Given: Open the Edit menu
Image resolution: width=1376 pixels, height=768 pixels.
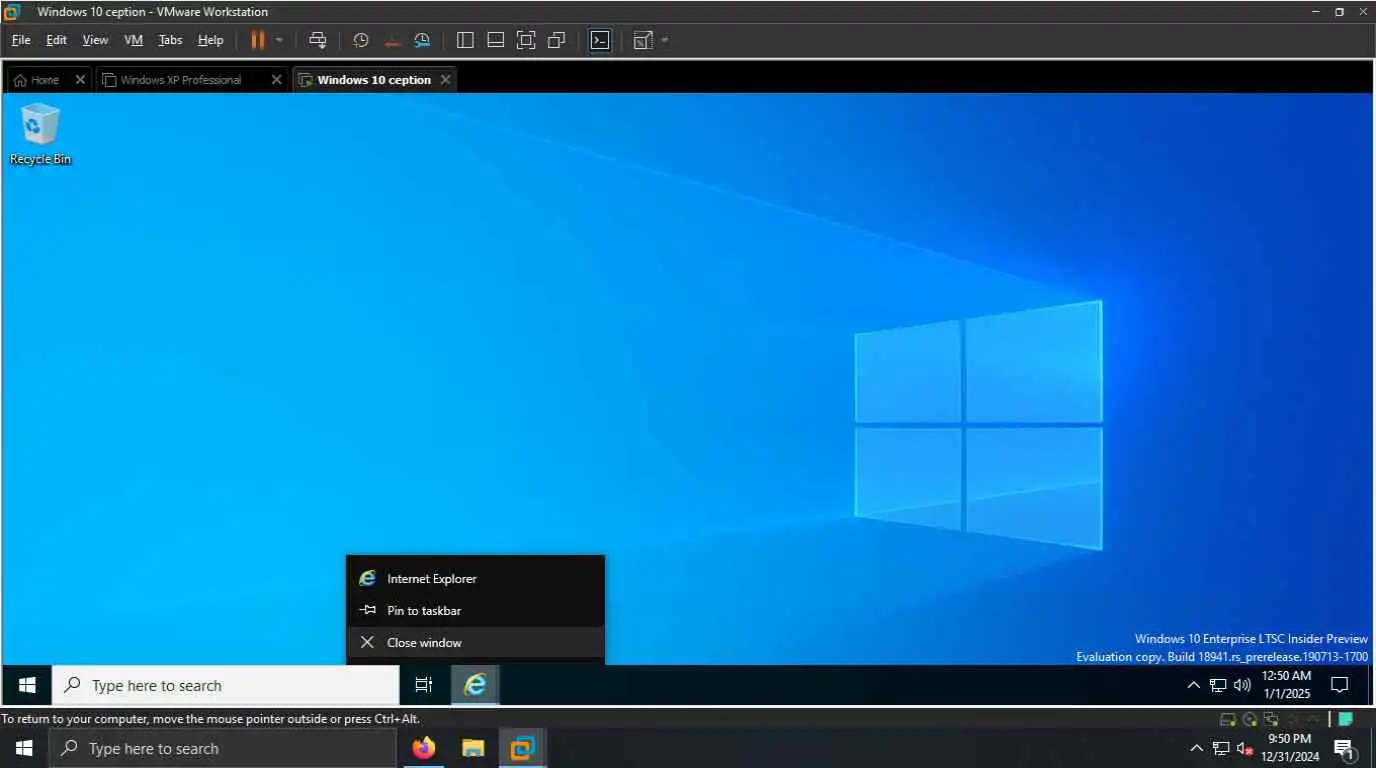Looking at the screenshot, I should pos(56,40).
